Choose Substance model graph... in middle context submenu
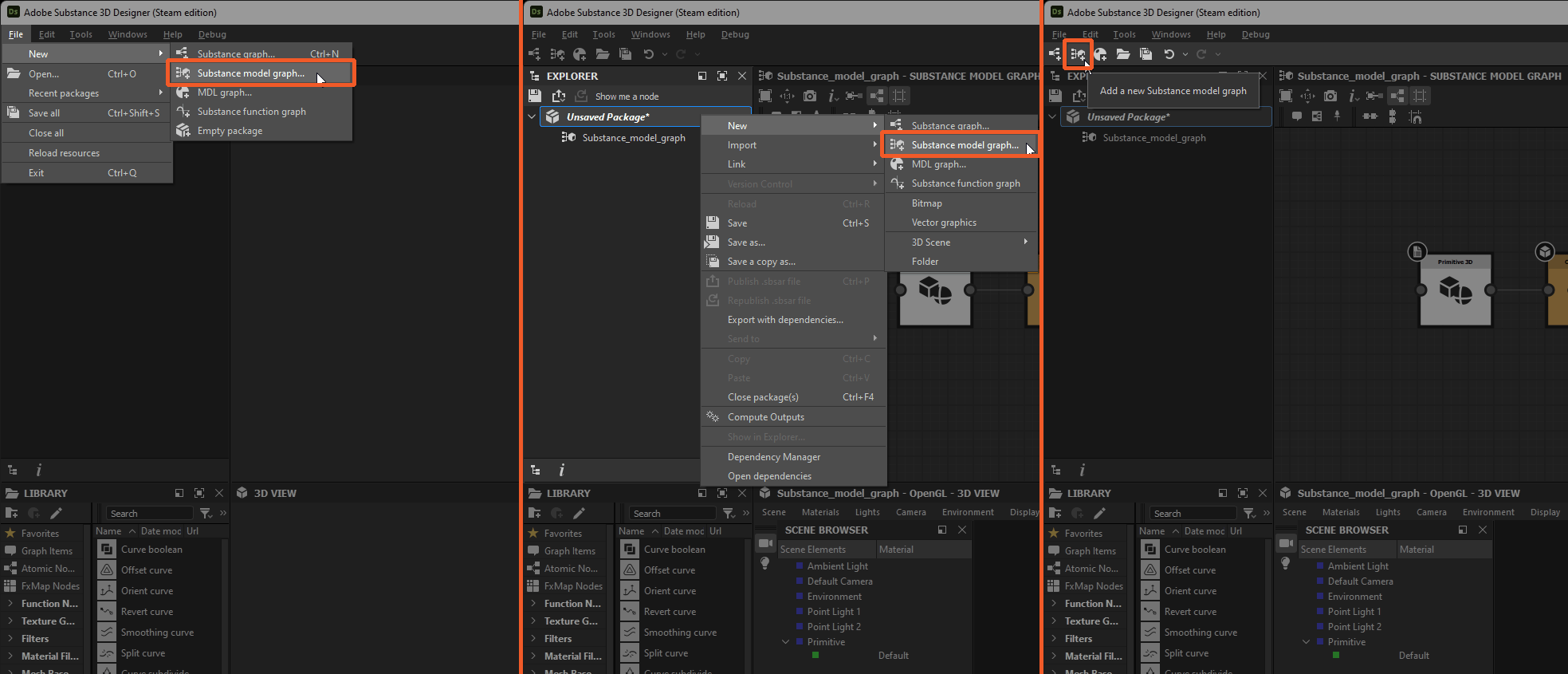 [961, 145]
